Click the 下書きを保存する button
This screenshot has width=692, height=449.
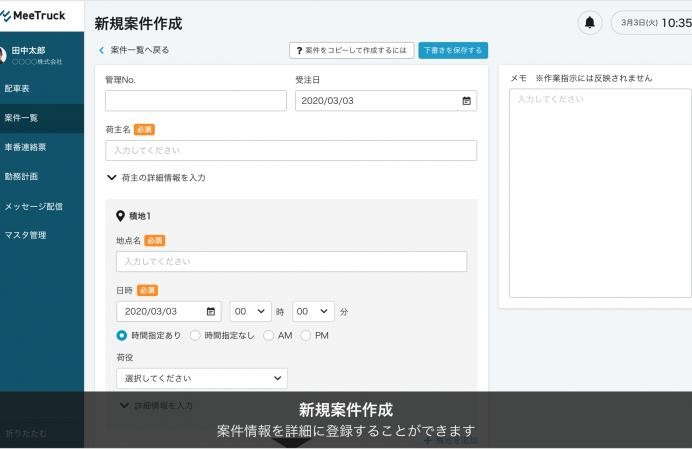(x=452, y=50)
